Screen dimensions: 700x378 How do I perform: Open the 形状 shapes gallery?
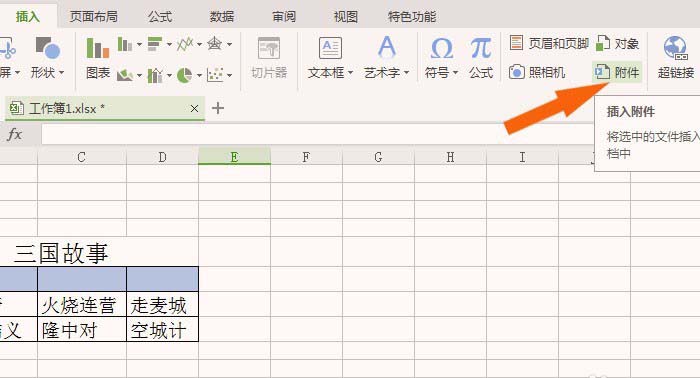pyautogui.click(x=47, y=58)
